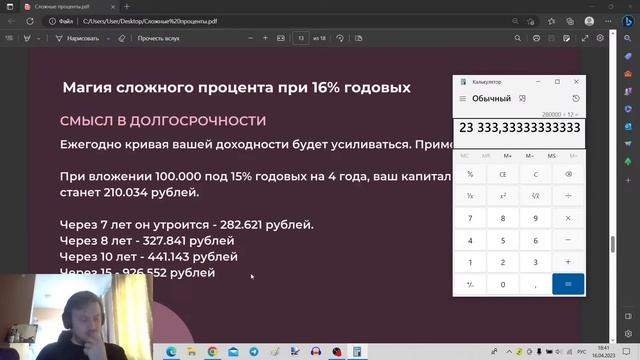
Task: Click the multiply key on calculator
Action: pos(568,218)
